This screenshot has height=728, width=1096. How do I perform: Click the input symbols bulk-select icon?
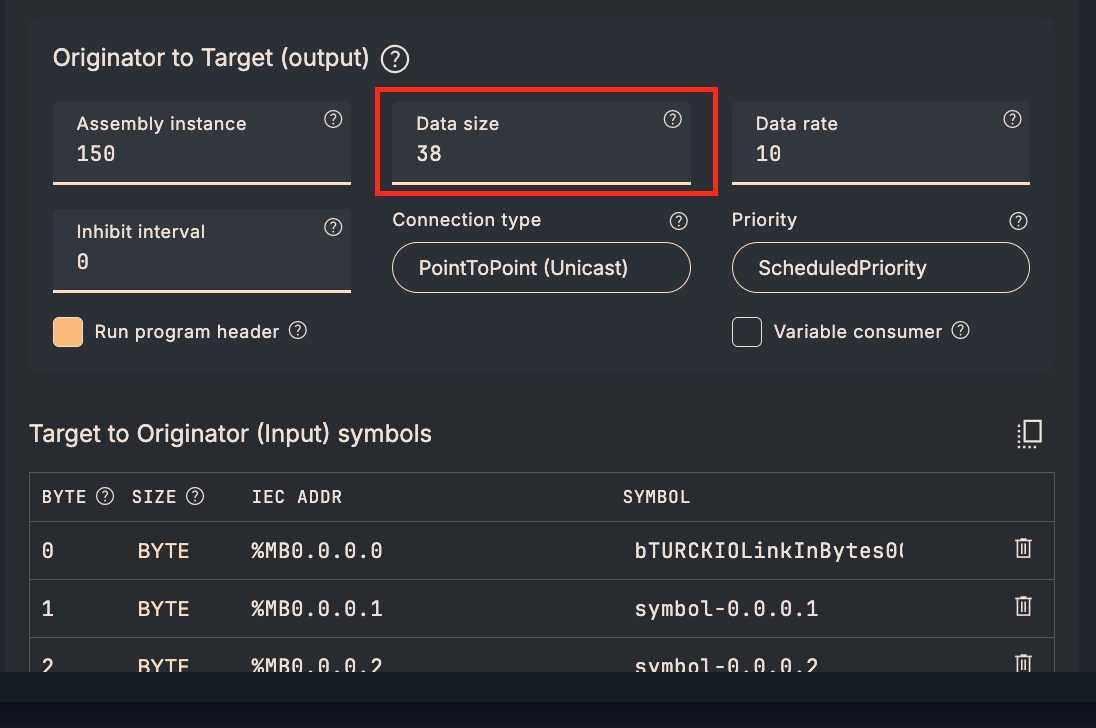pyautogui.click(x=1029, y=433)
